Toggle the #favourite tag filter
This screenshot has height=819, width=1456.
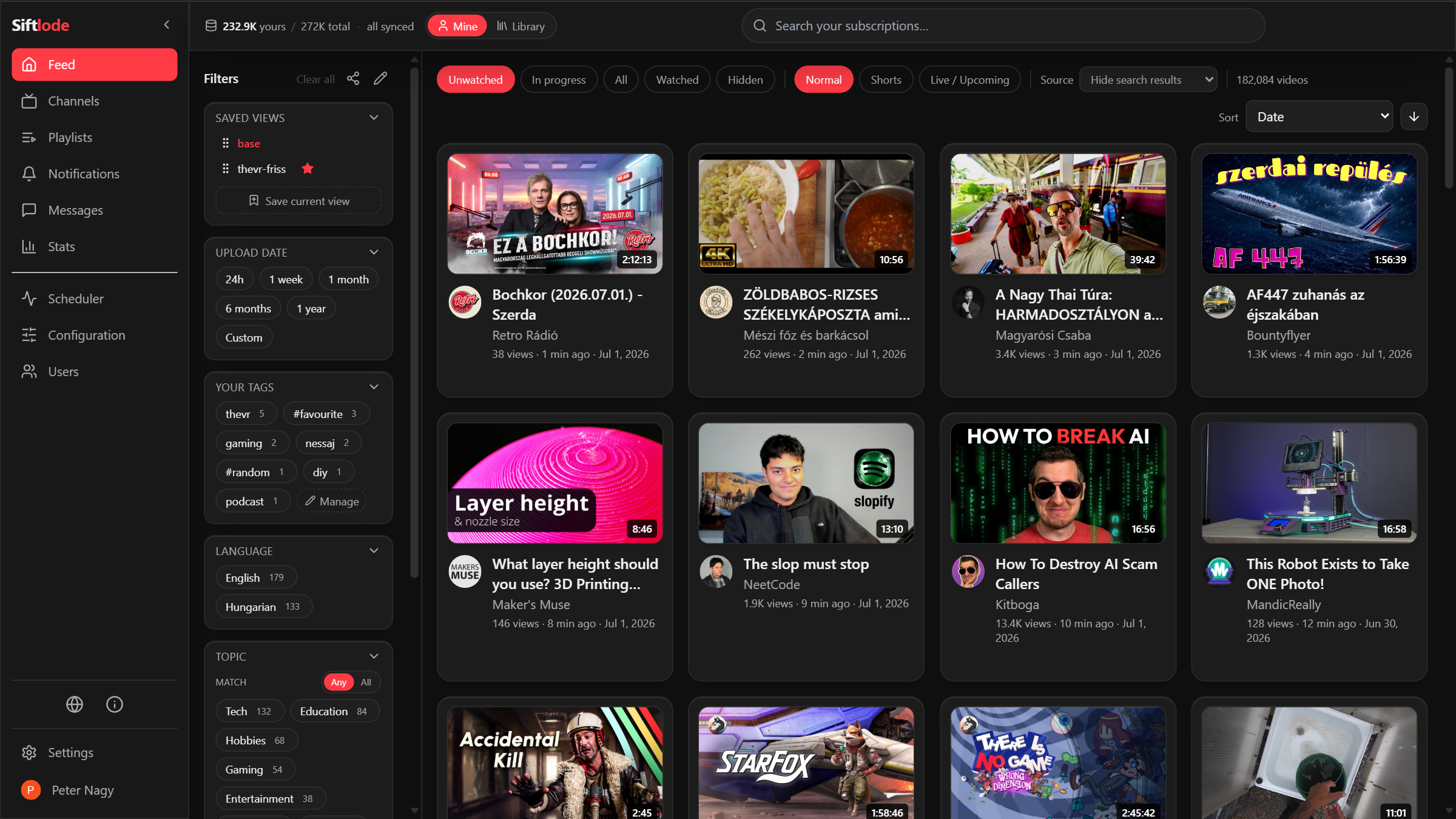326,414
